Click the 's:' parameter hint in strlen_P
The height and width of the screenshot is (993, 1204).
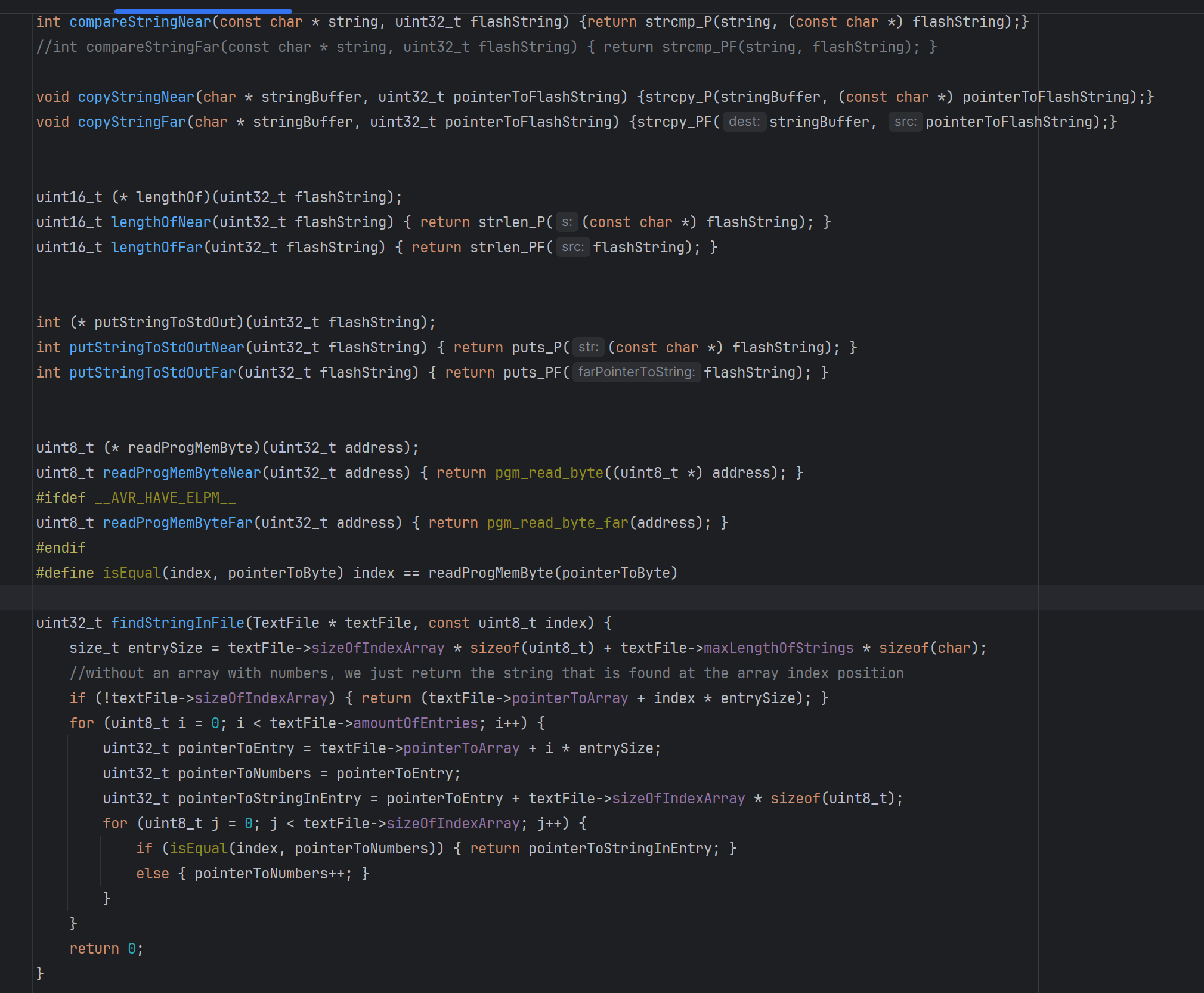coord(567,222)
